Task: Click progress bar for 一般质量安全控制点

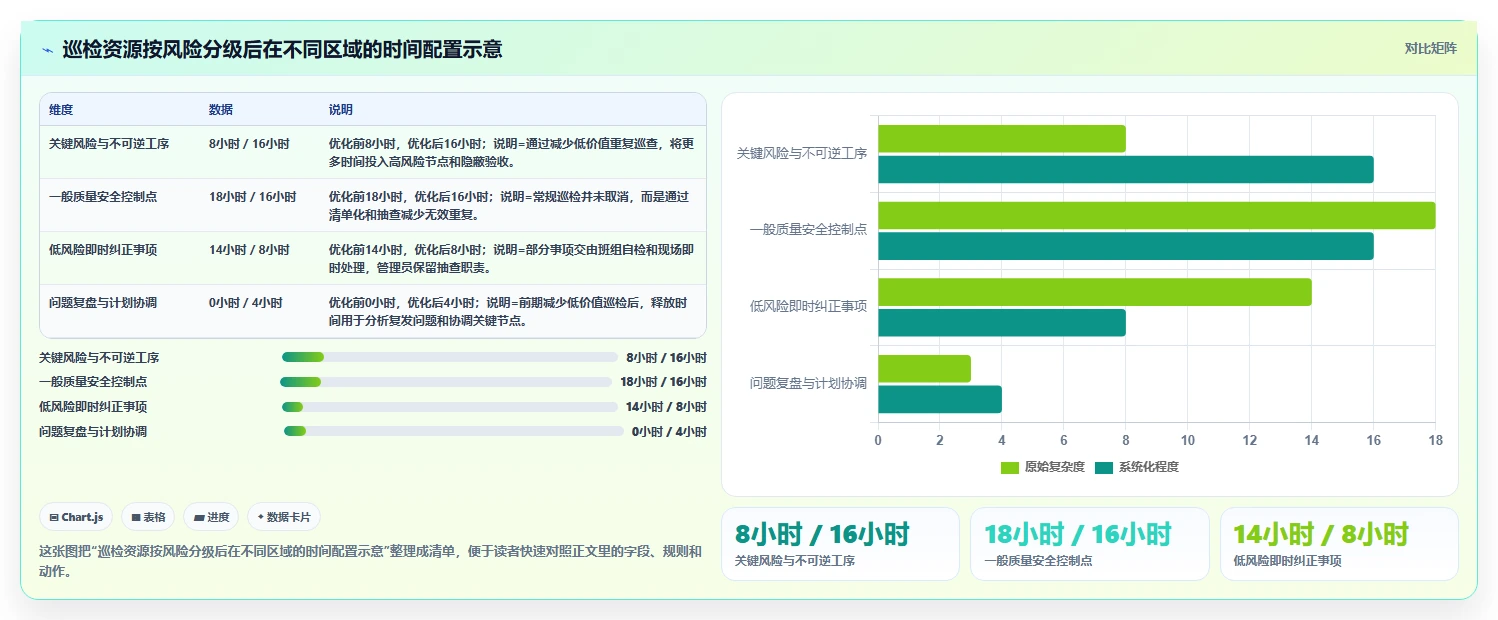Action: coord(446,382)
